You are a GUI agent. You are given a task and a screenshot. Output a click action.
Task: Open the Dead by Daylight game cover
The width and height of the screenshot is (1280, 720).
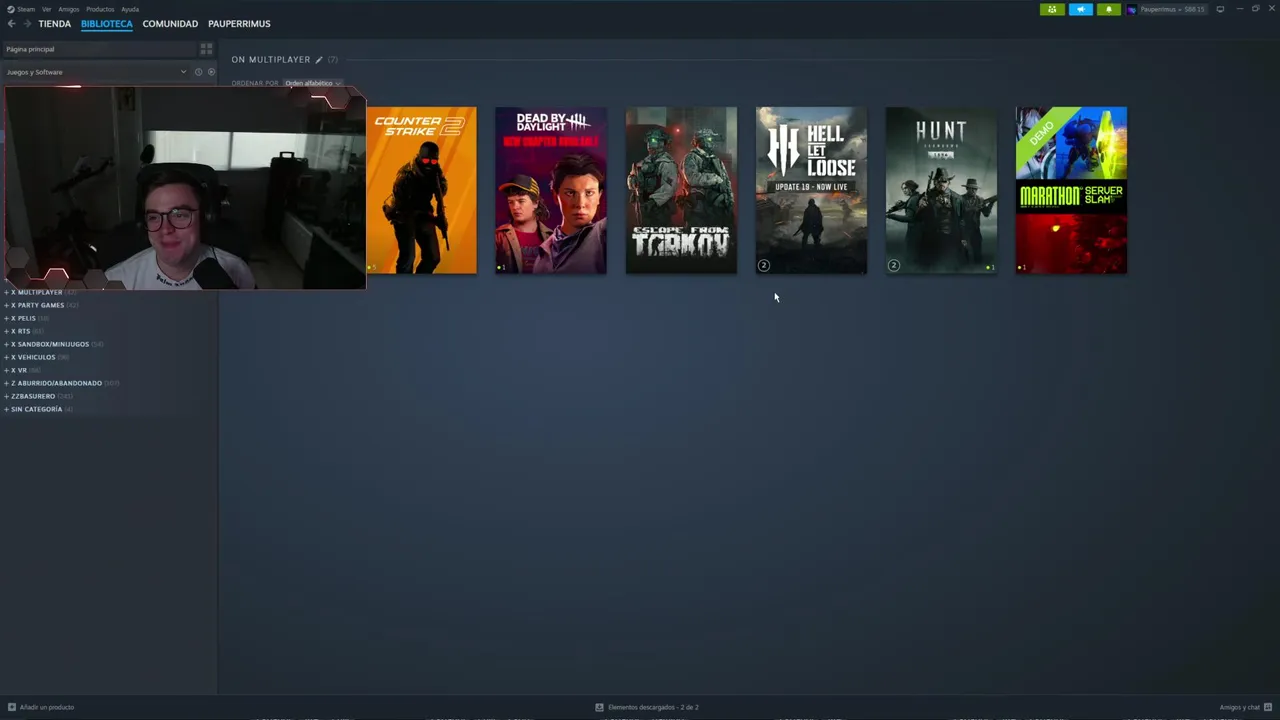(551, 190)
